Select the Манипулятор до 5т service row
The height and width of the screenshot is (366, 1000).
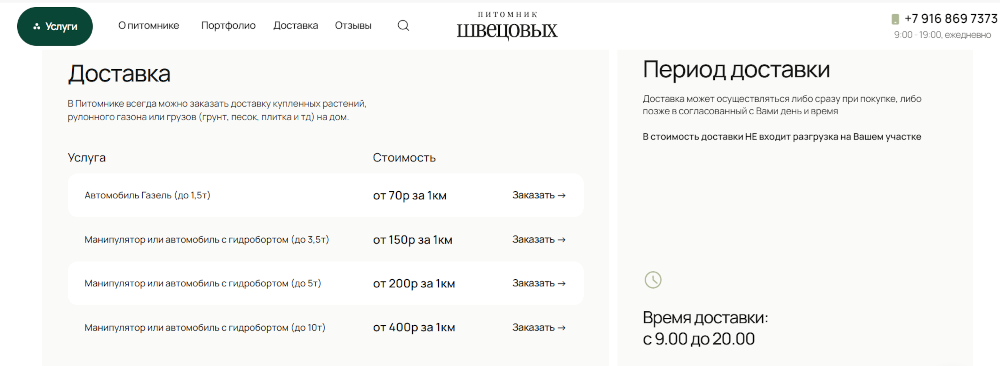pos(326,283)
